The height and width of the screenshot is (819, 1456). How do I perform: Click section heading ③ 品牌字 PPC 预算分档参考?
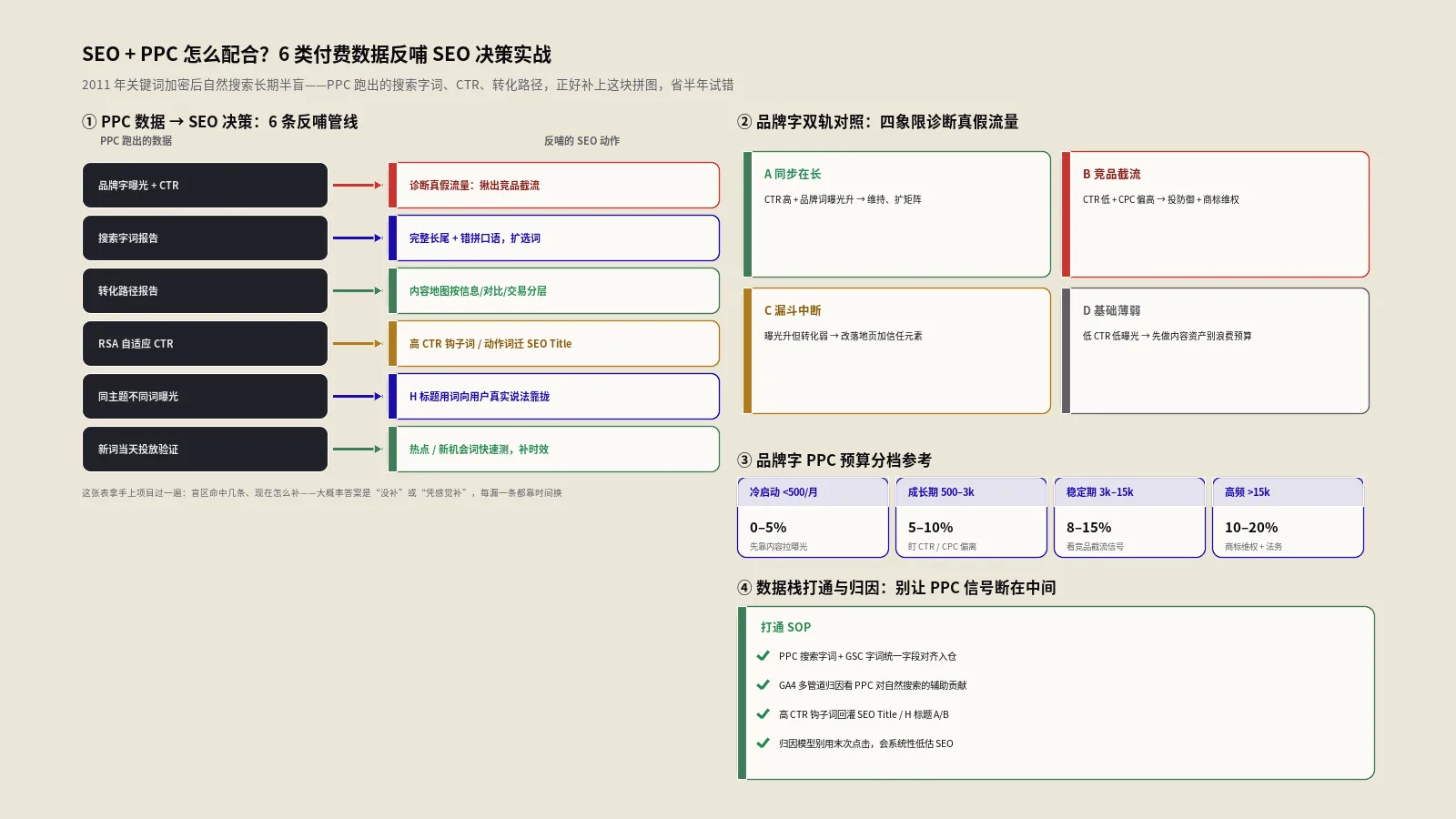(x=834, y=460)
